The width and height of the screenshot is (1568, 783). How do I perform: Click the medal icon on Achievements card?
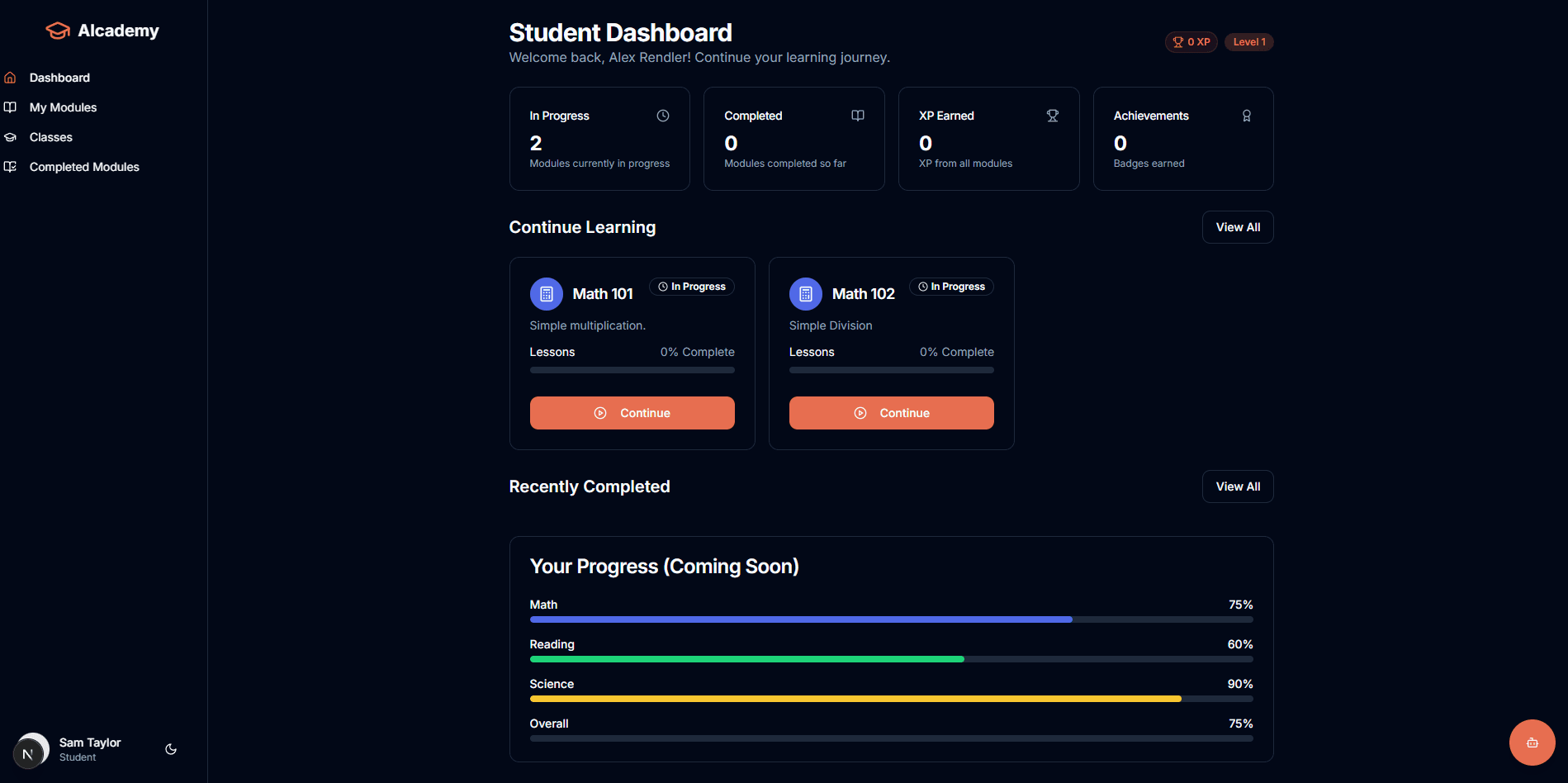(1247, 116)
